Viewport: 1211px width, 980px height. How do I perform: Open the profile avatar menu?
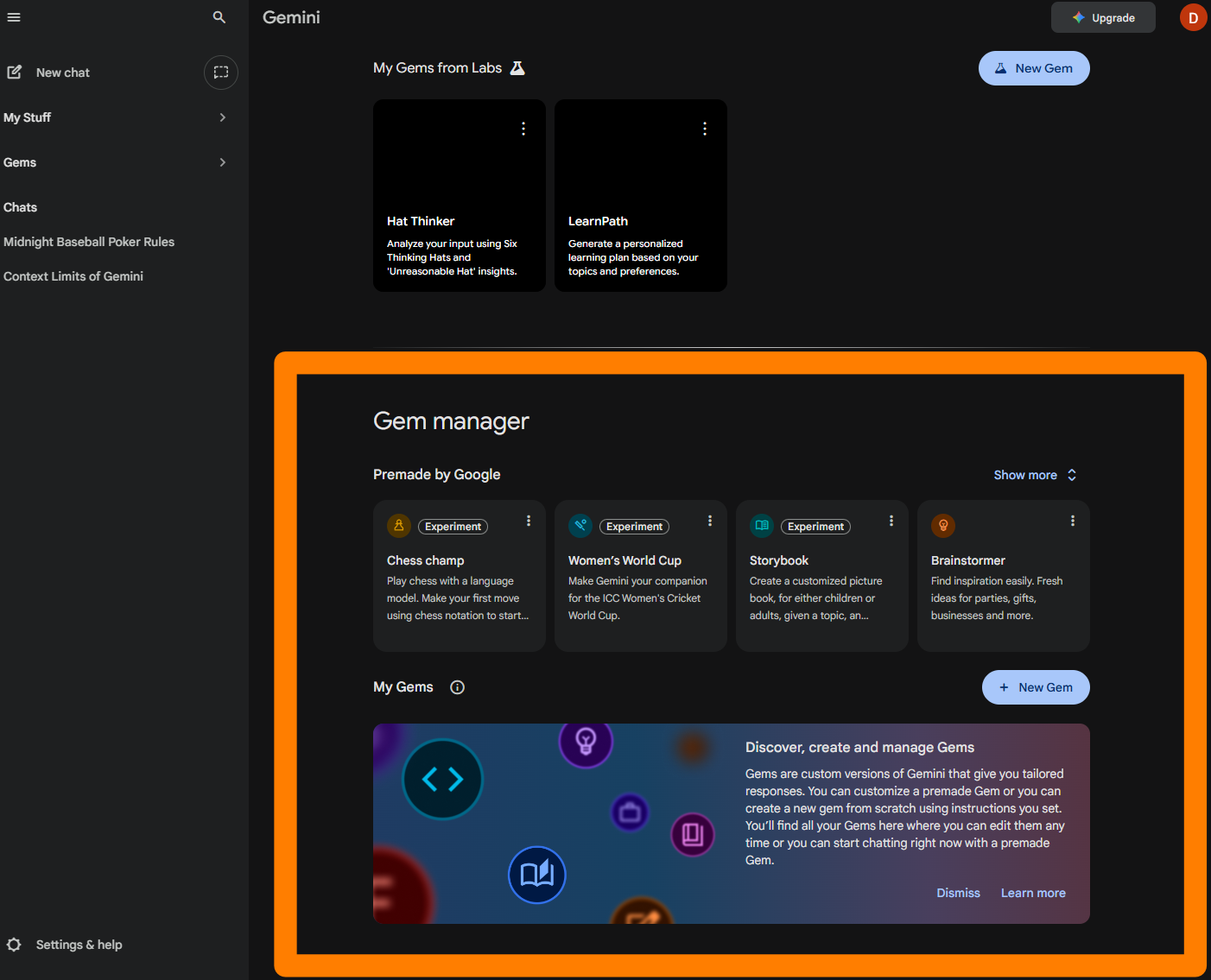[1193, 17]
